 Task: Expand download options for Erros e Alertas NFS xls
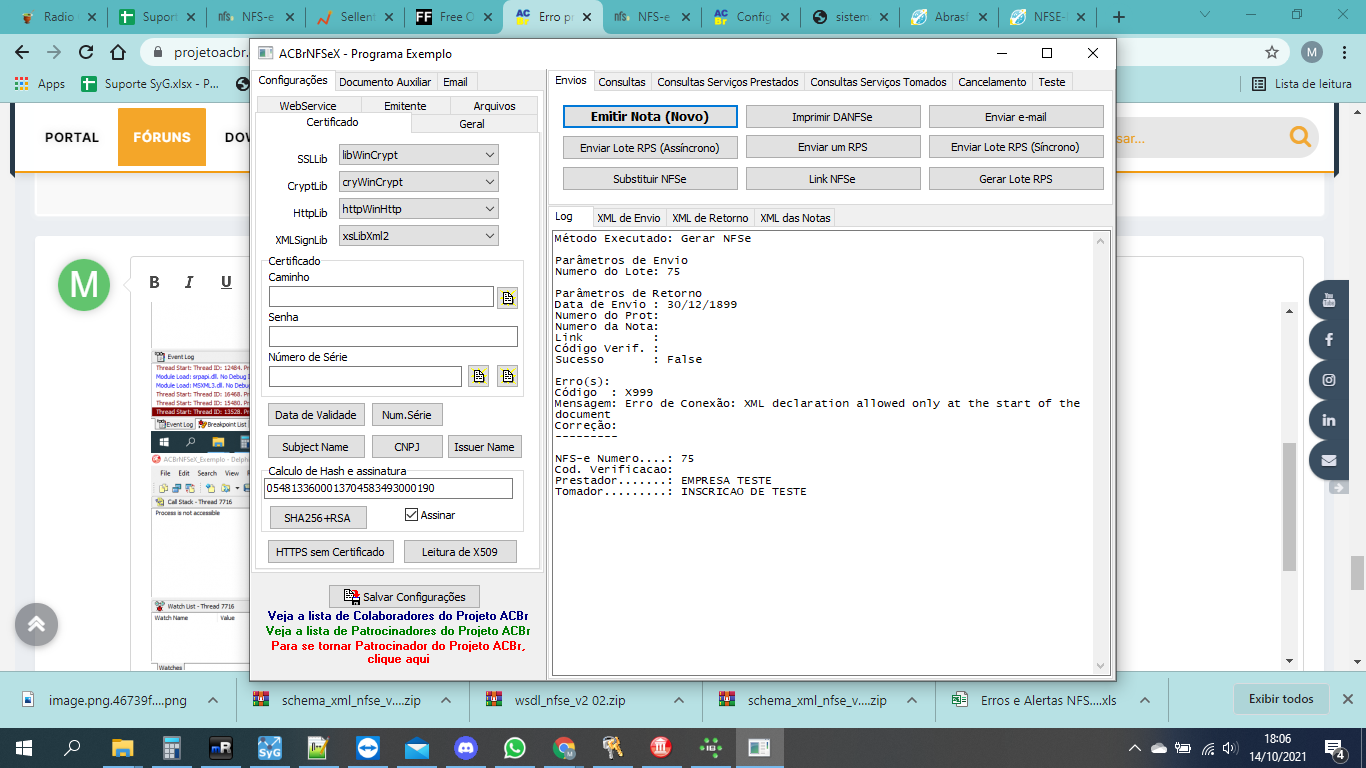[x=1146, y=700]
